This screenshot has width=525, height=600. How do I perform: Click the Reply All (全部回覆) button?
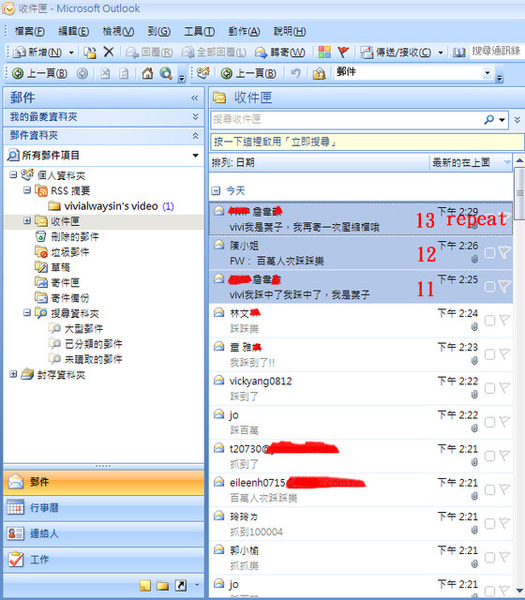(214, 52)
